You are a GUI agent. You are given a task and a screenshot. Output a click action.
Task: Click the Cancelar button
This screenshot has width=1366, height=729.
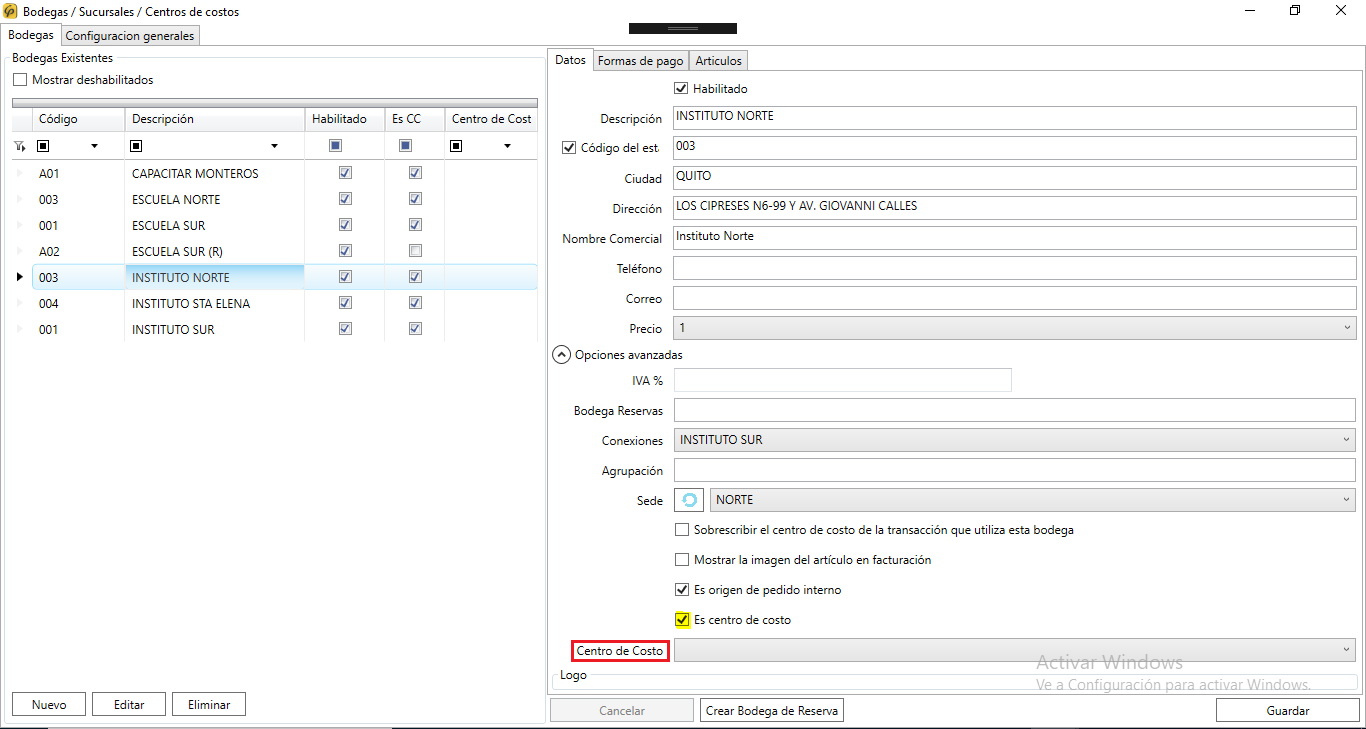pos(622,710)
